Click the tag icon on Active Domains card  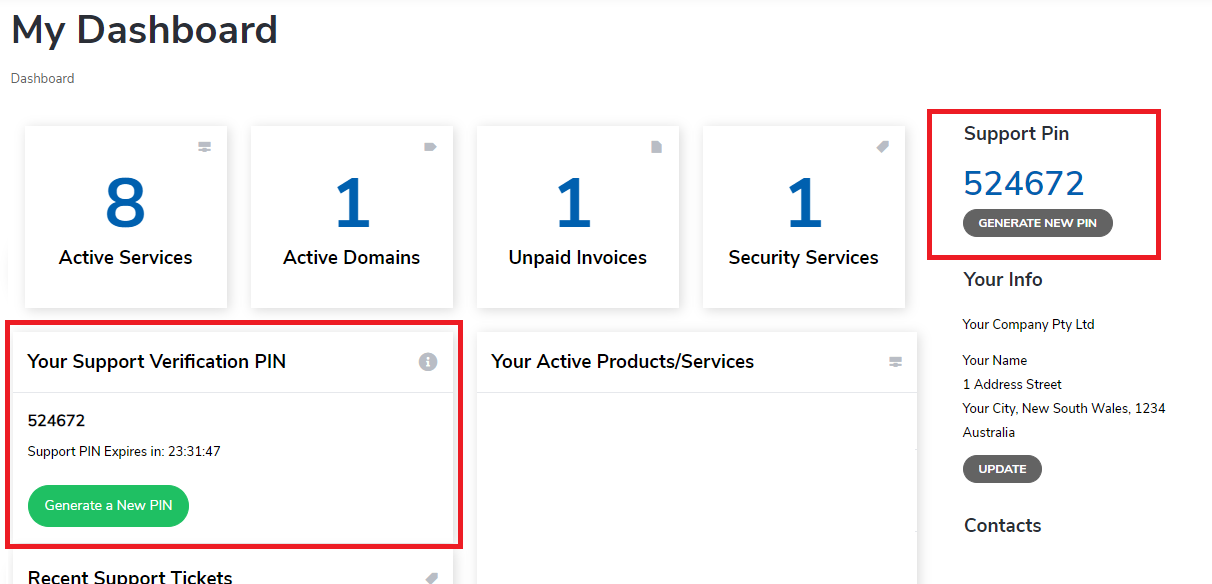[431, 147]
